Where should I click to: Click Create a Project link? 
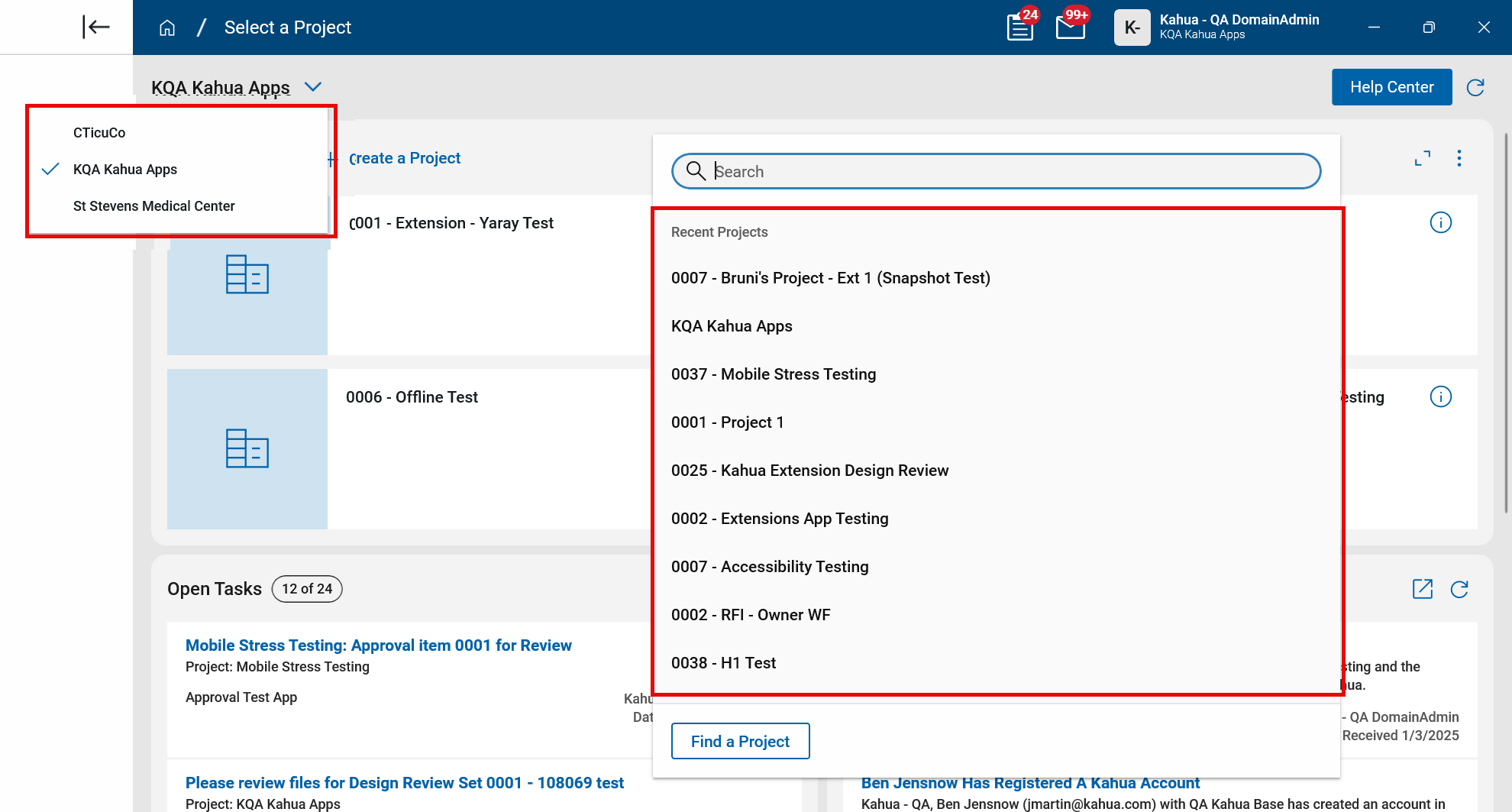(405, 158)
